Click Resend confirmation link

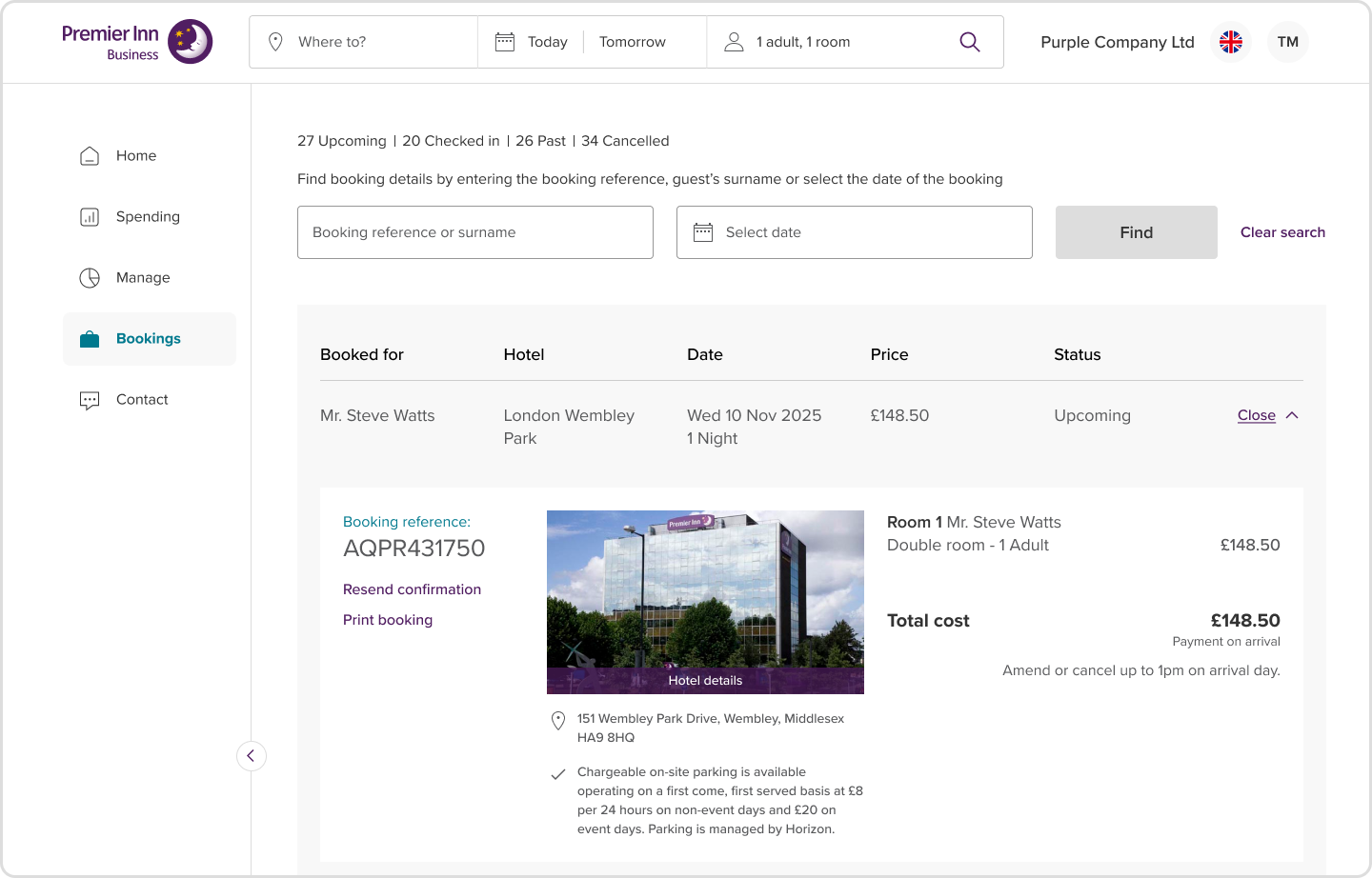tap(412, 589)
